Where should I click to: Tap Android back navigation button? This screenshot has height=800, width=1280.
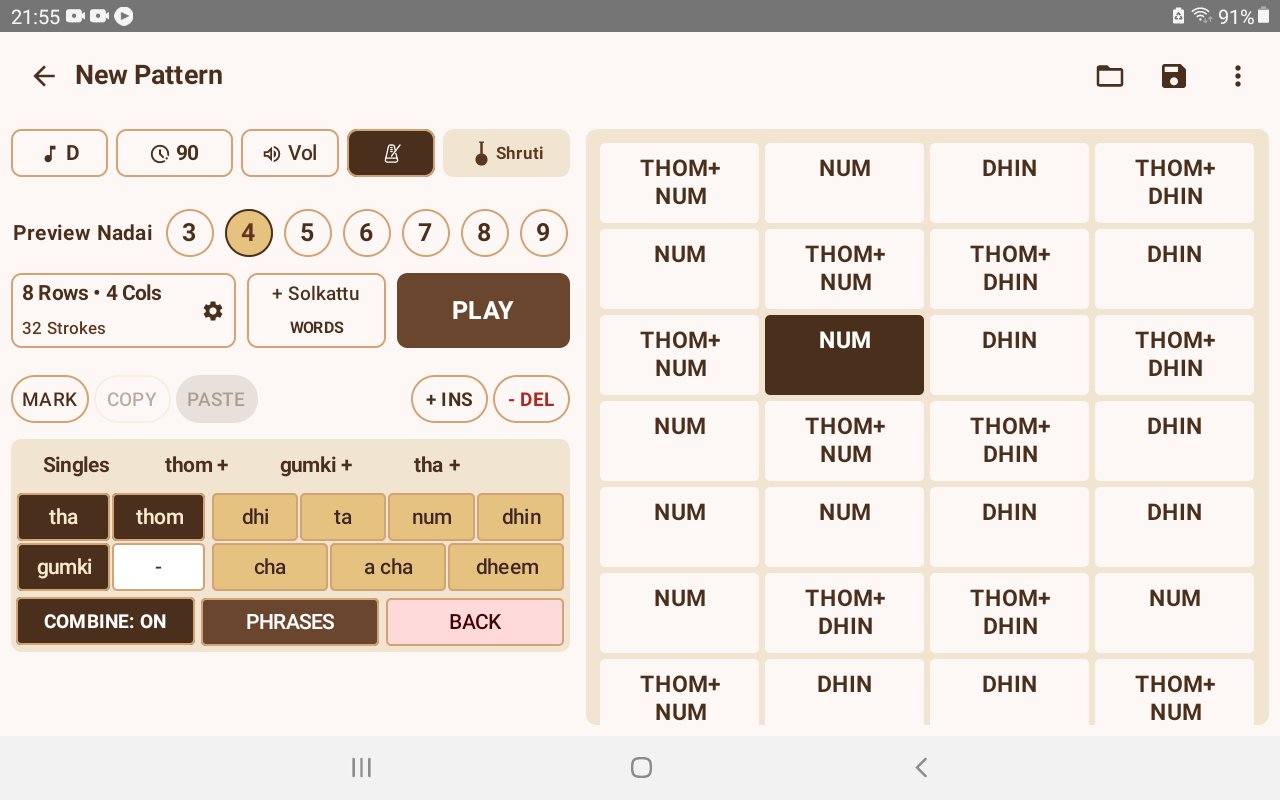(921, 767)
